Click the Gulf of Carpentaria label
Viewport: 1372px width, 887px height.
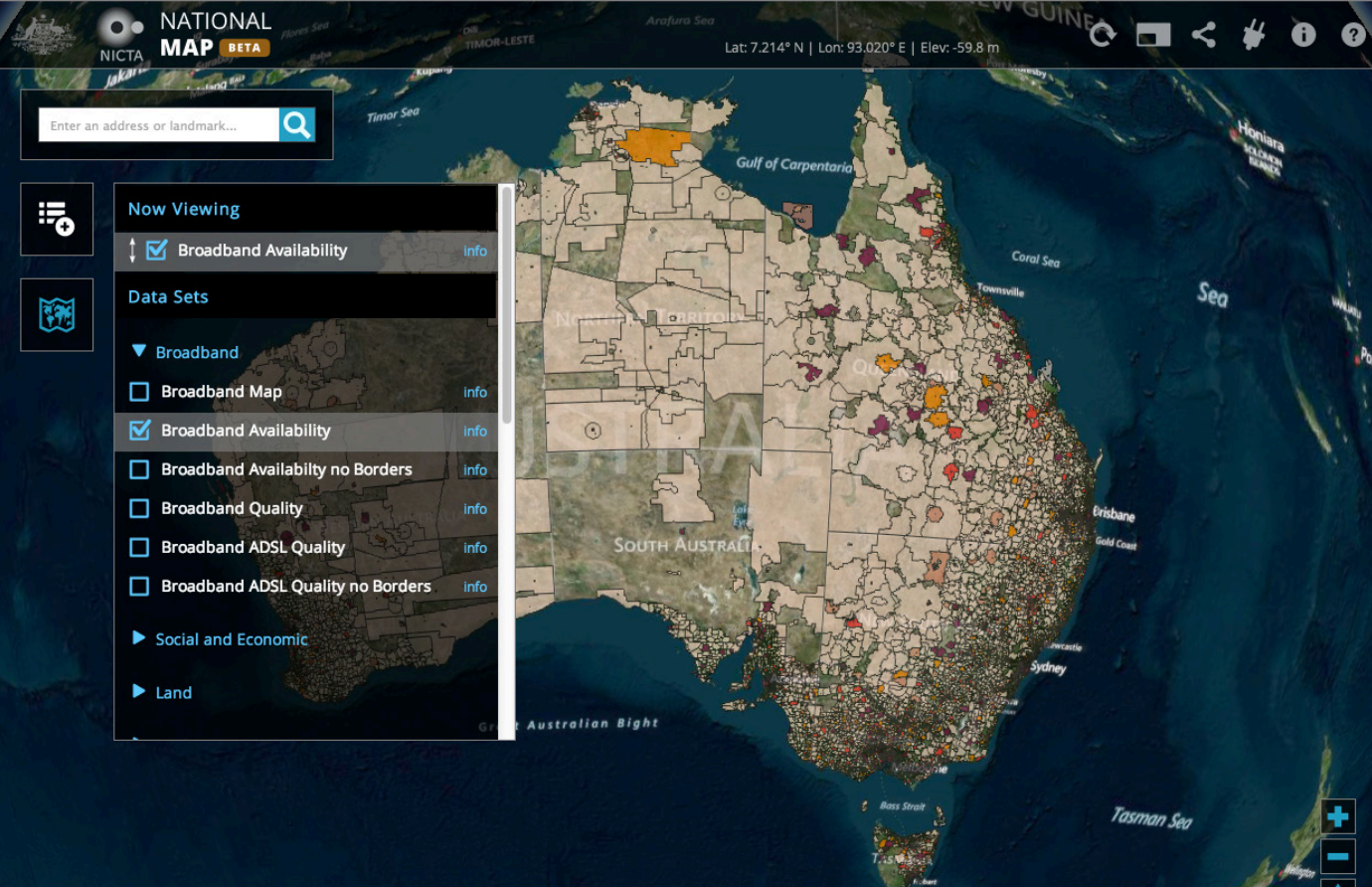pos(793,164)
